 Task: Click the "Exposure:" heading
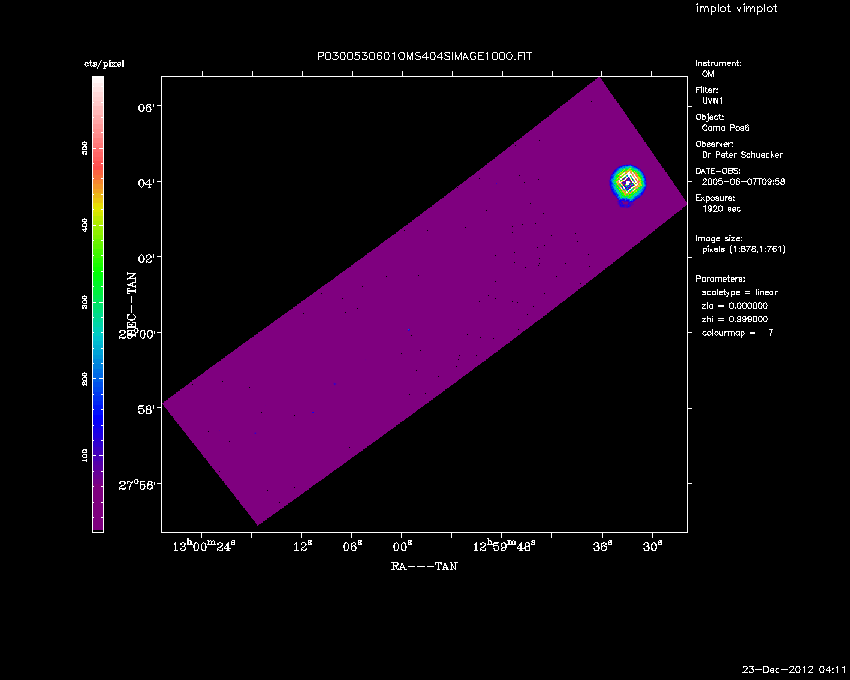click(716, 198)
